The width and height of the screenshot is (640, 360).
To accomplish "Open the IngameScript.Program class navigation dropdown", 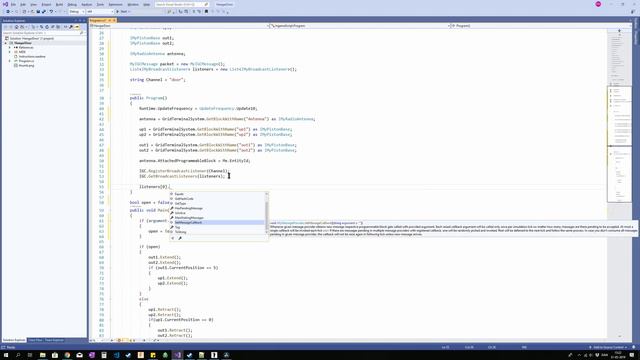I will 358,26.
